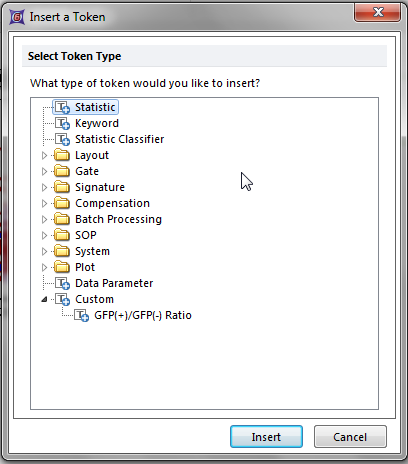Click the Layout folder icon
The image size is (408, 464).
(62, 155)
